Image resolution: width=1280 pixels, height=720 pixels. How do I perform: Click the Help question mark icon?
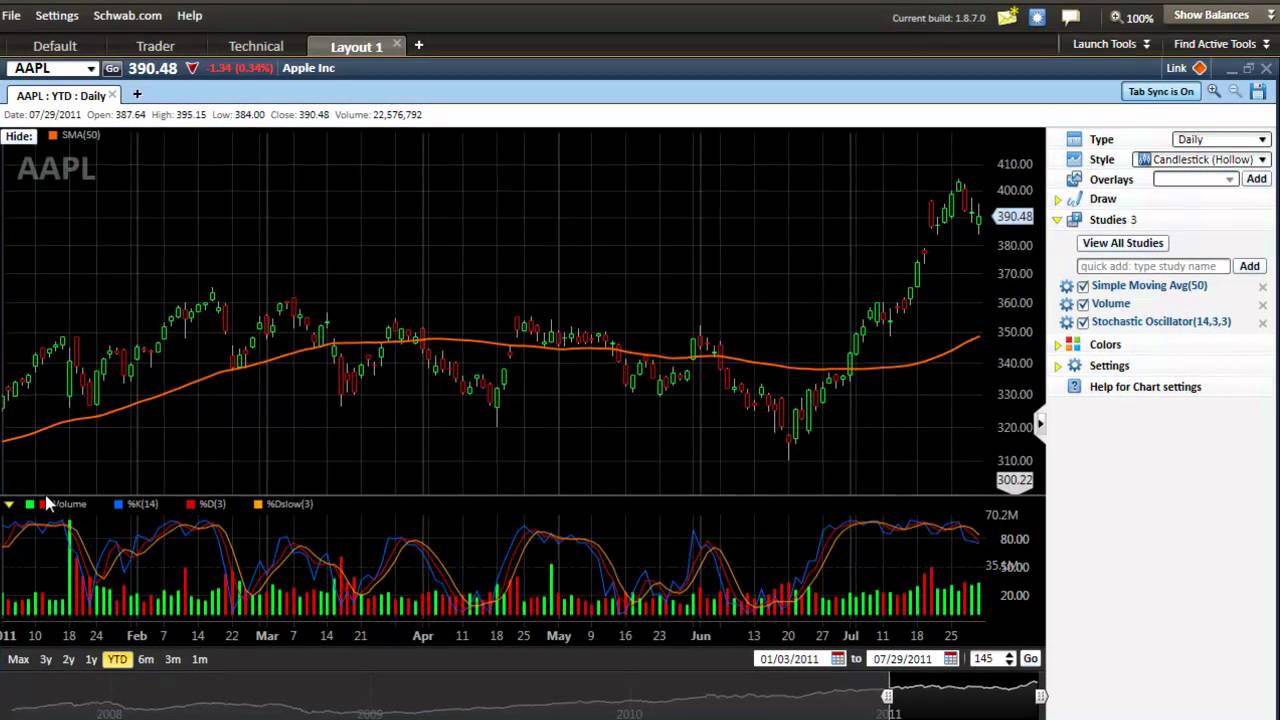click(x=1074, y=386)
